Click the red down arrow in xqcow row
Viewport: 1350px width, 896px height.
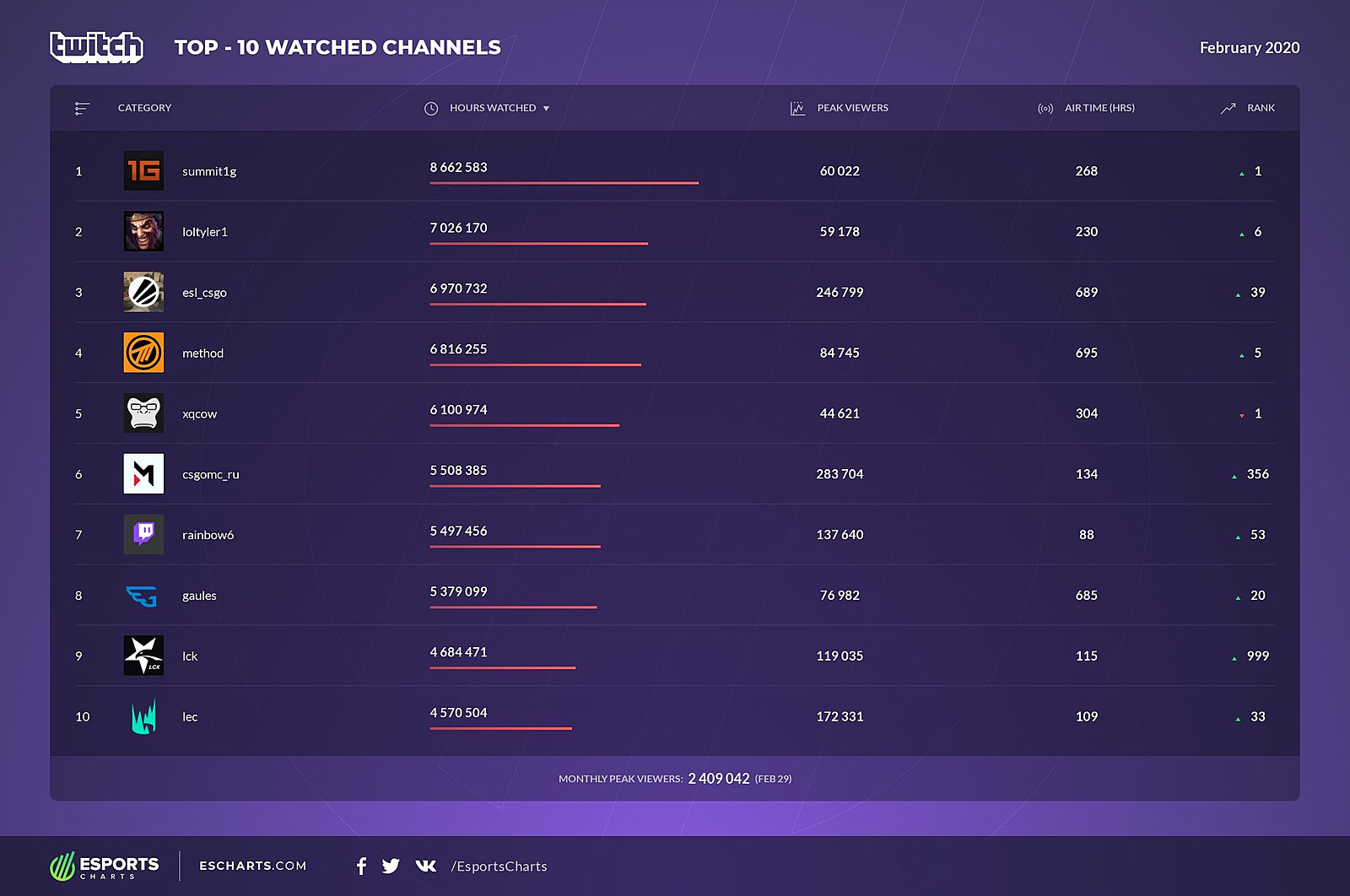click(x=1241, y=415)
